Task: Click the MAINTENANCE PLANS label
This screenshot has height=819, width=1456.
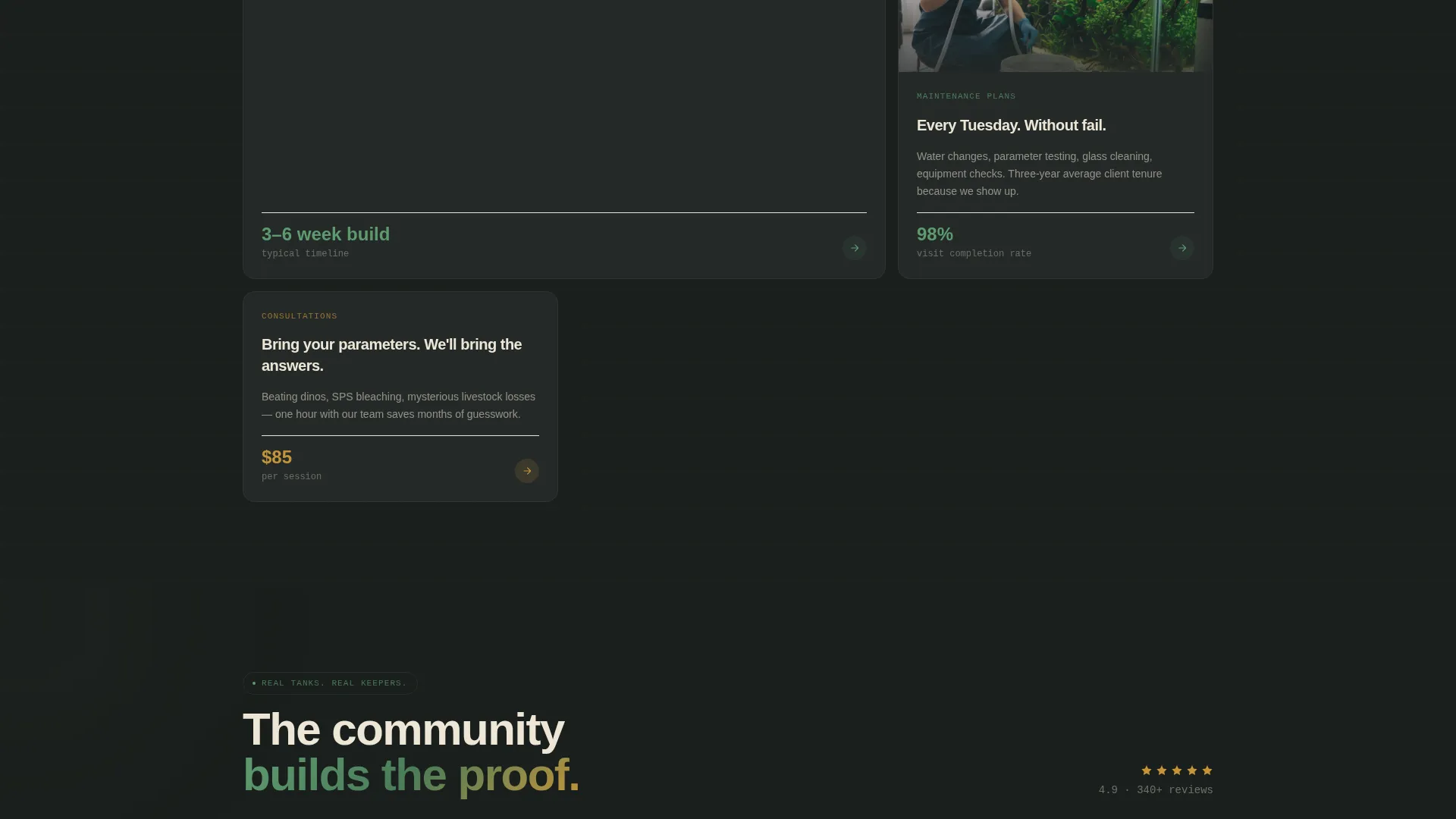Action: [x=966, y=96]
